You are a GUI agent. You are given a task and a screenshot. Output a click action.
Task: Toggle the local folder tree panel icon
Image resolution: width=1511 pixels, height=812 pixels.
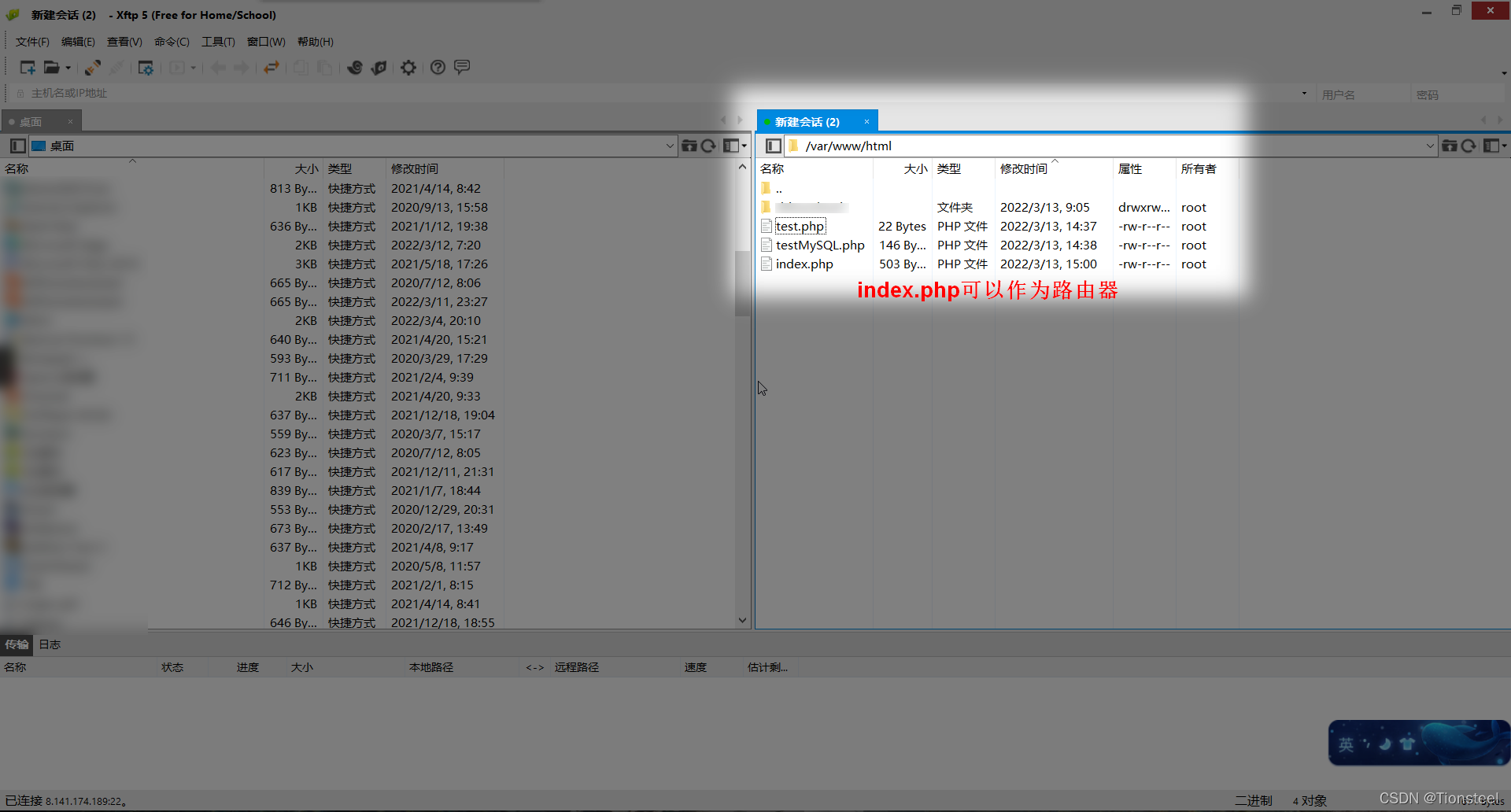pyautogui.click(x=17, y=146)
